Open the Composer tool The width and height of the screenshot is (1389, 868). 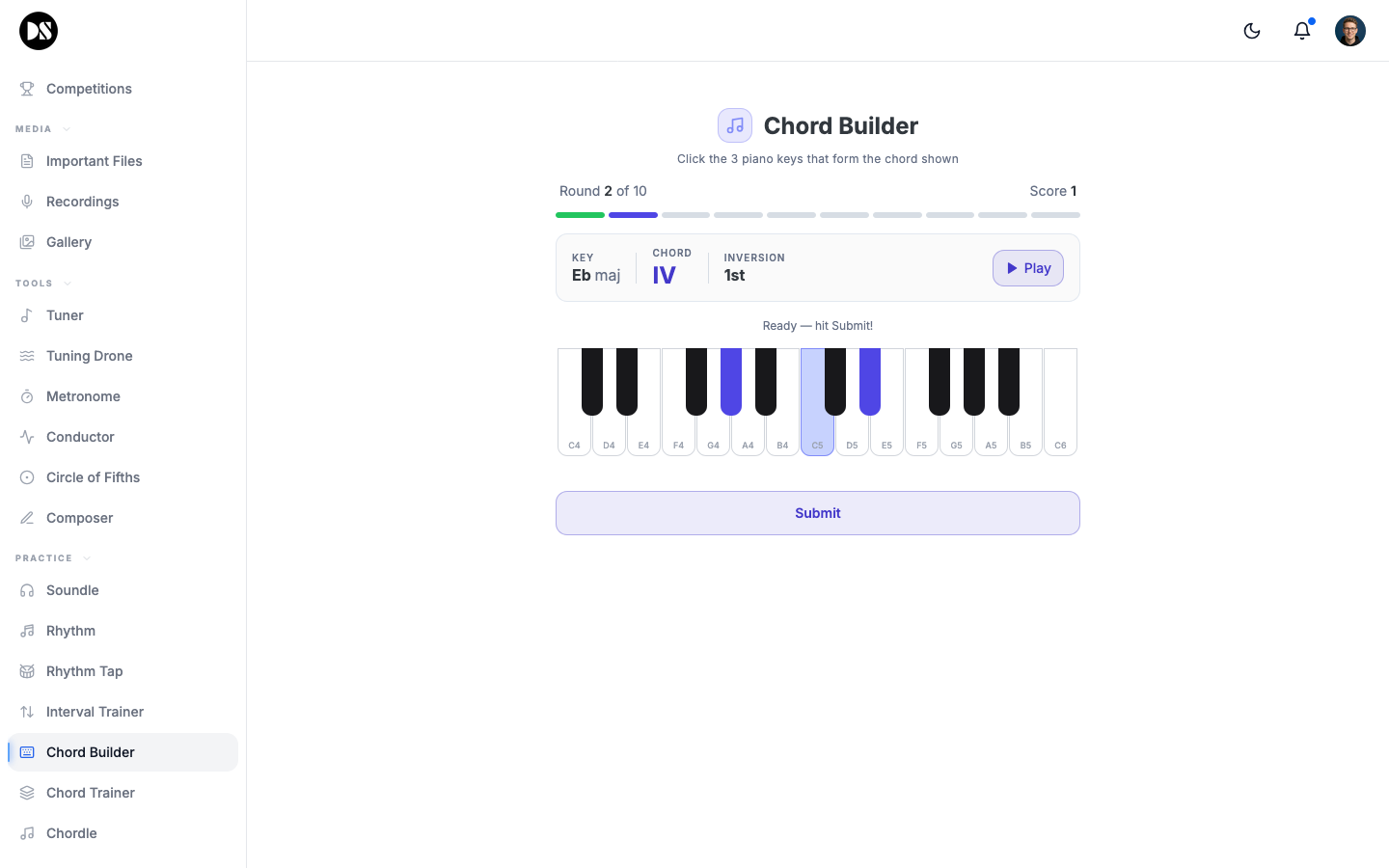tap(77, 518)
